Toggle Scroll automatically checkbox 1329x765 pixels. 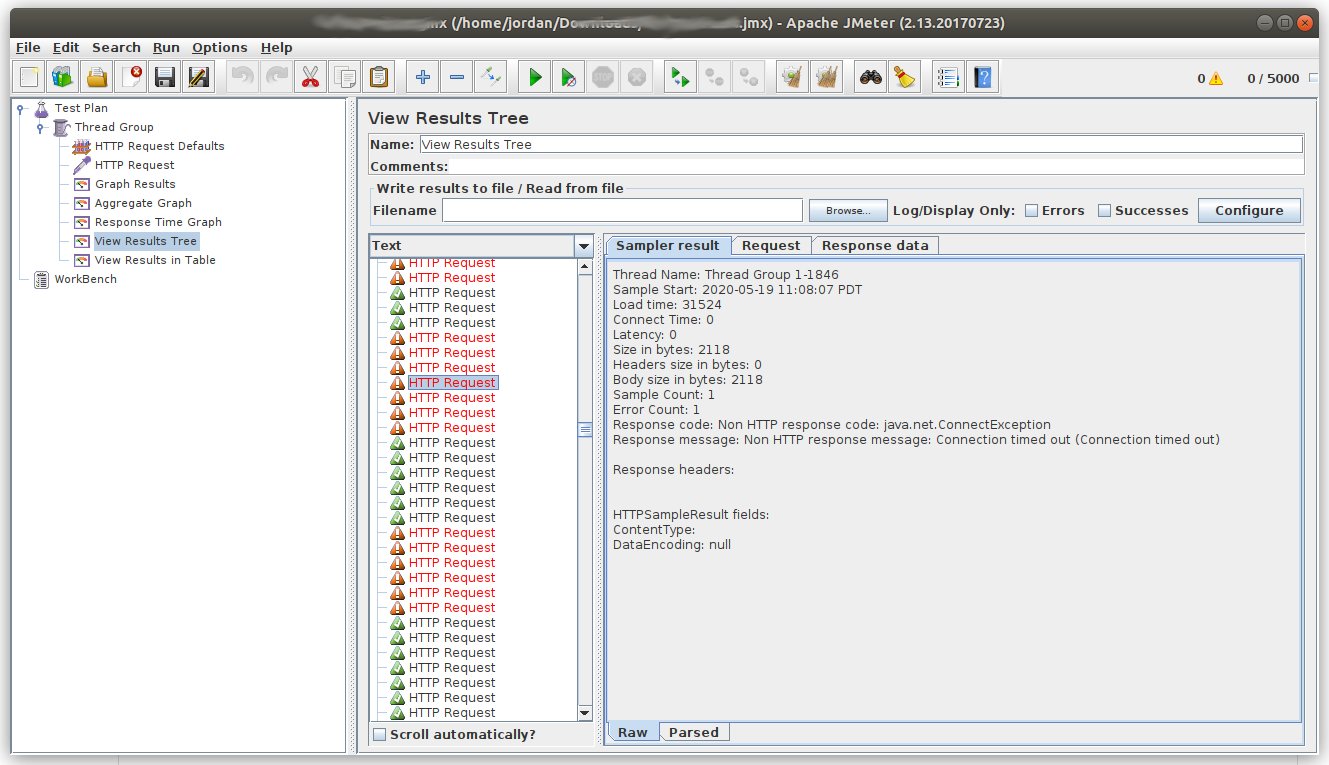(379, 735)
